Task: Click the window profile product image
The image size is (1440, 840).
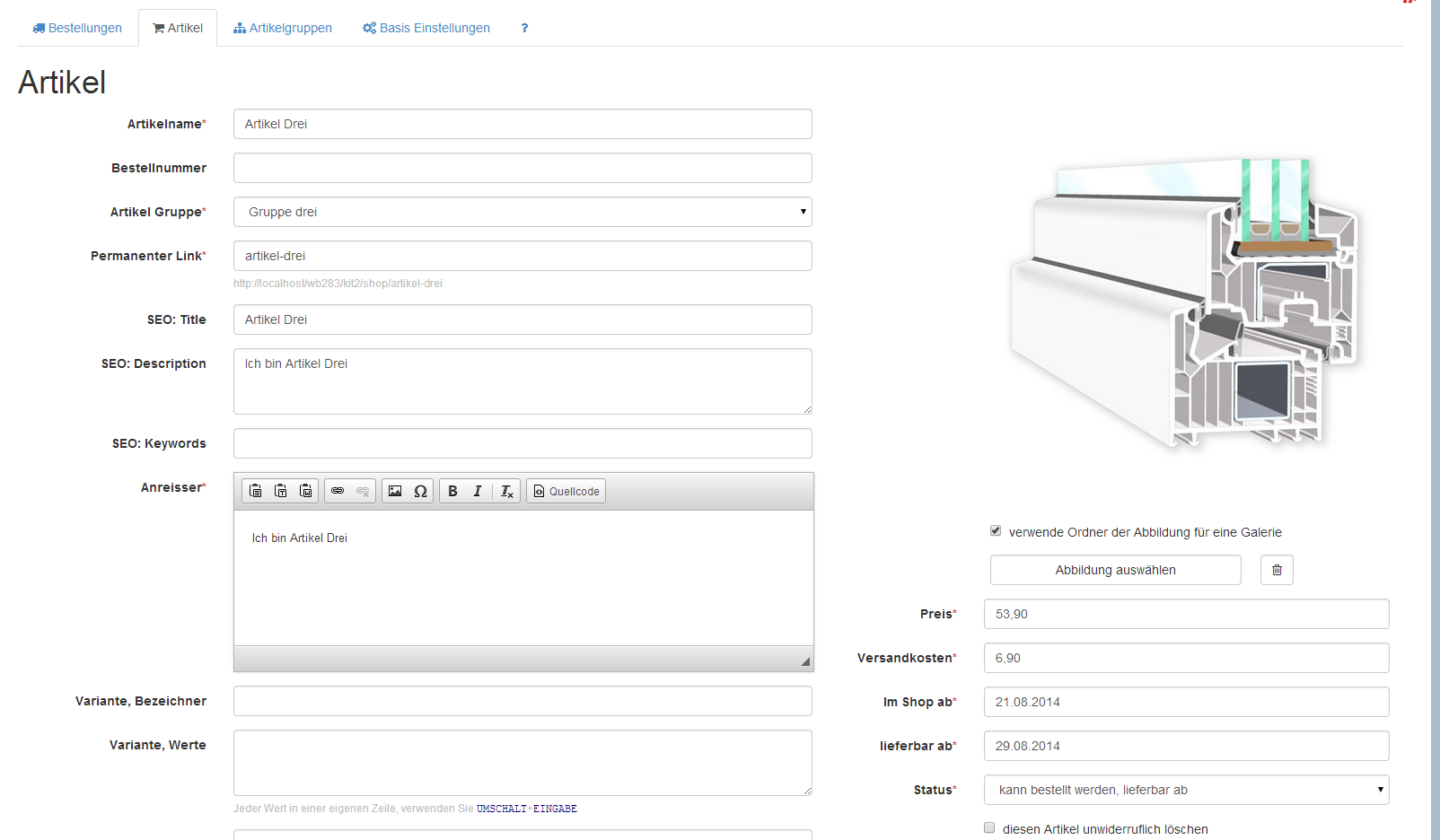Action: click(x=1185, y=302)
